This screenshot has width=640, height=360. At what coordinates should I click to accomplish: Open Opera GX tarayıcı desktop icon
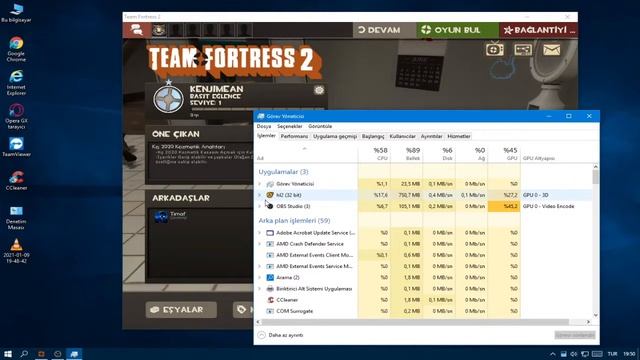pos(16,116)
